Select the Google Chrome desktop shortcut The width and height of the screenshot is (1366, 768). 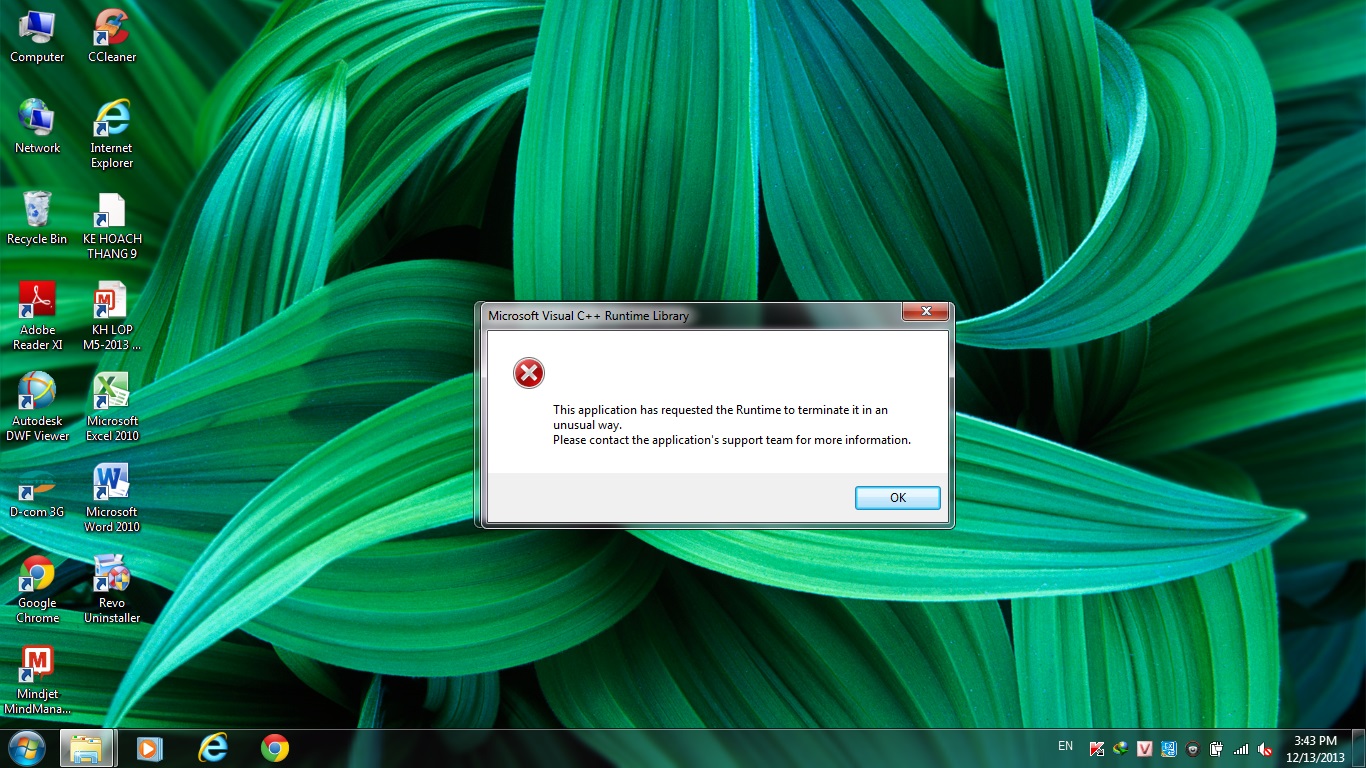[x=37, y=589]
